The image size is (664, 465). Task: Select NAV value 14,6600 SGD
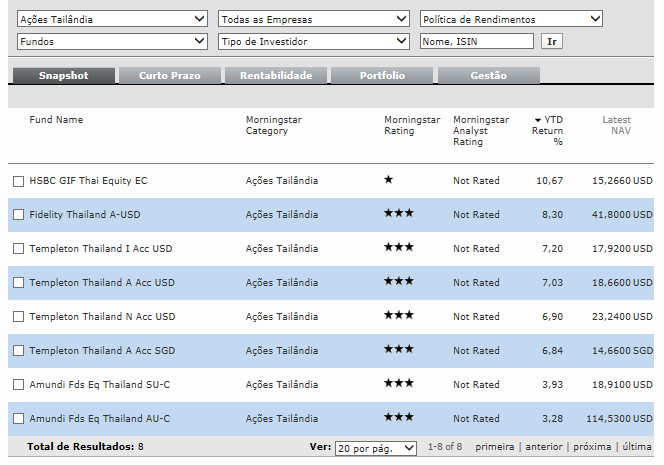pos(622,351)
